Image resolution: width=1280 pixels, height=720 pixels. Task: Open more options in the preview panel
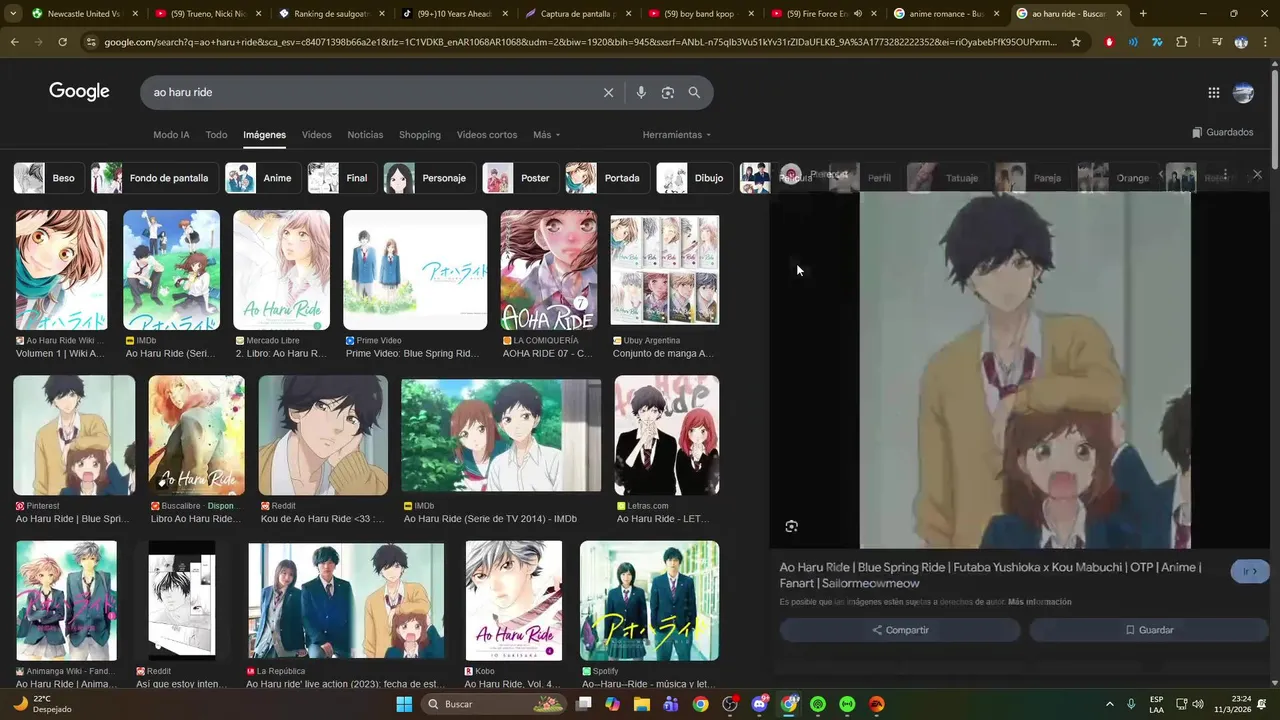pyautogui.click(x=1225, y=174)
